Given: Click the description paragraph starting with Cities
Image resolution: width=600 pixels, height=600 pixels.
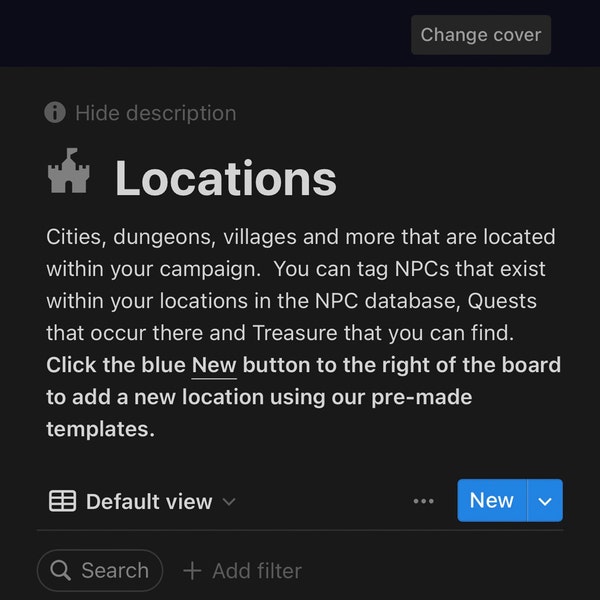Looking at the screenshot, I should (301, 285).
